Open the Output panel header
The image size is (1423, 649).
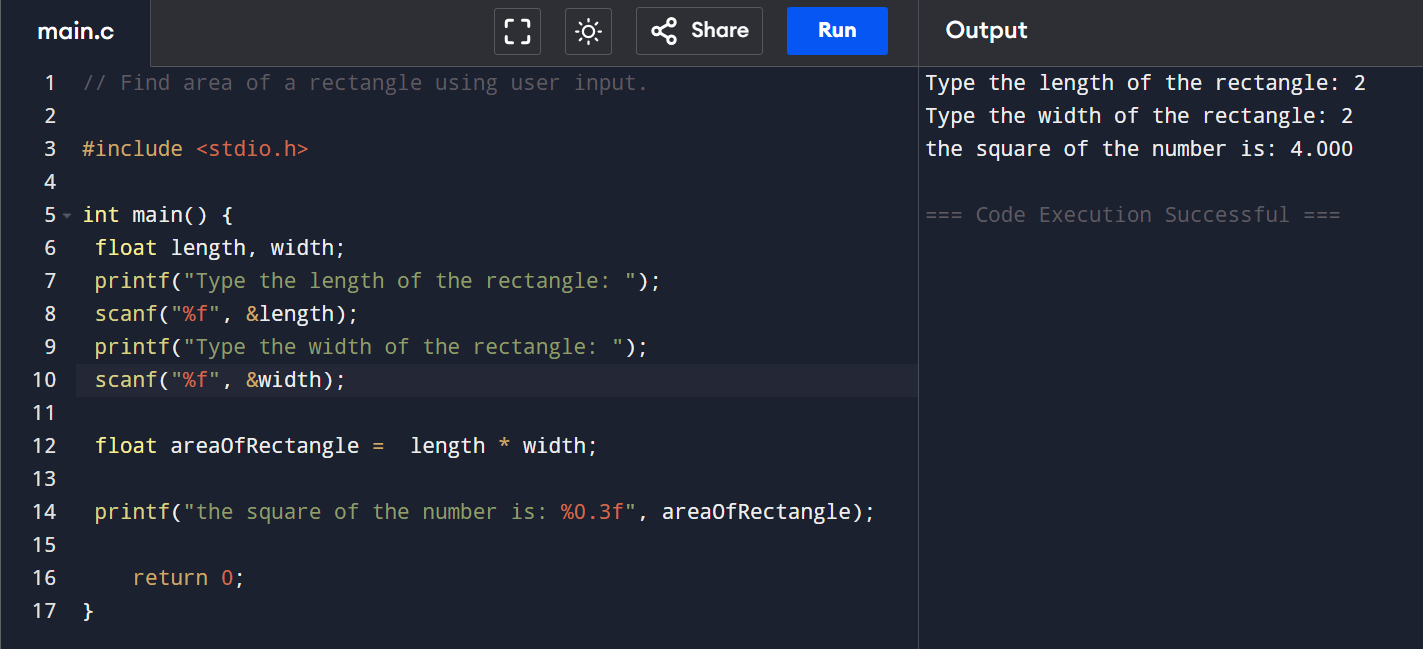(x=986, y=31)
